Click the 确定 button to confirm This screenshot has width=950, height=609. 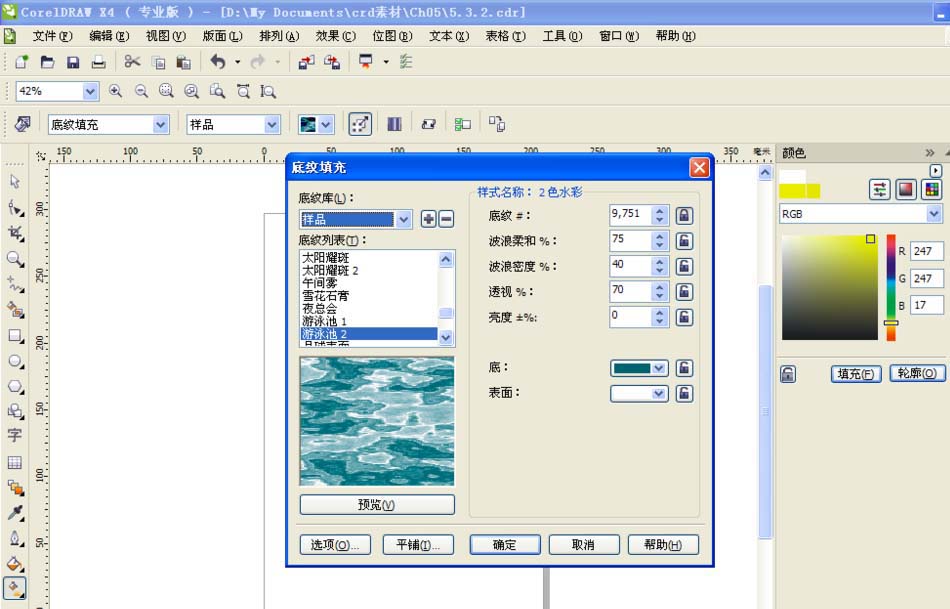coord(504,544)
